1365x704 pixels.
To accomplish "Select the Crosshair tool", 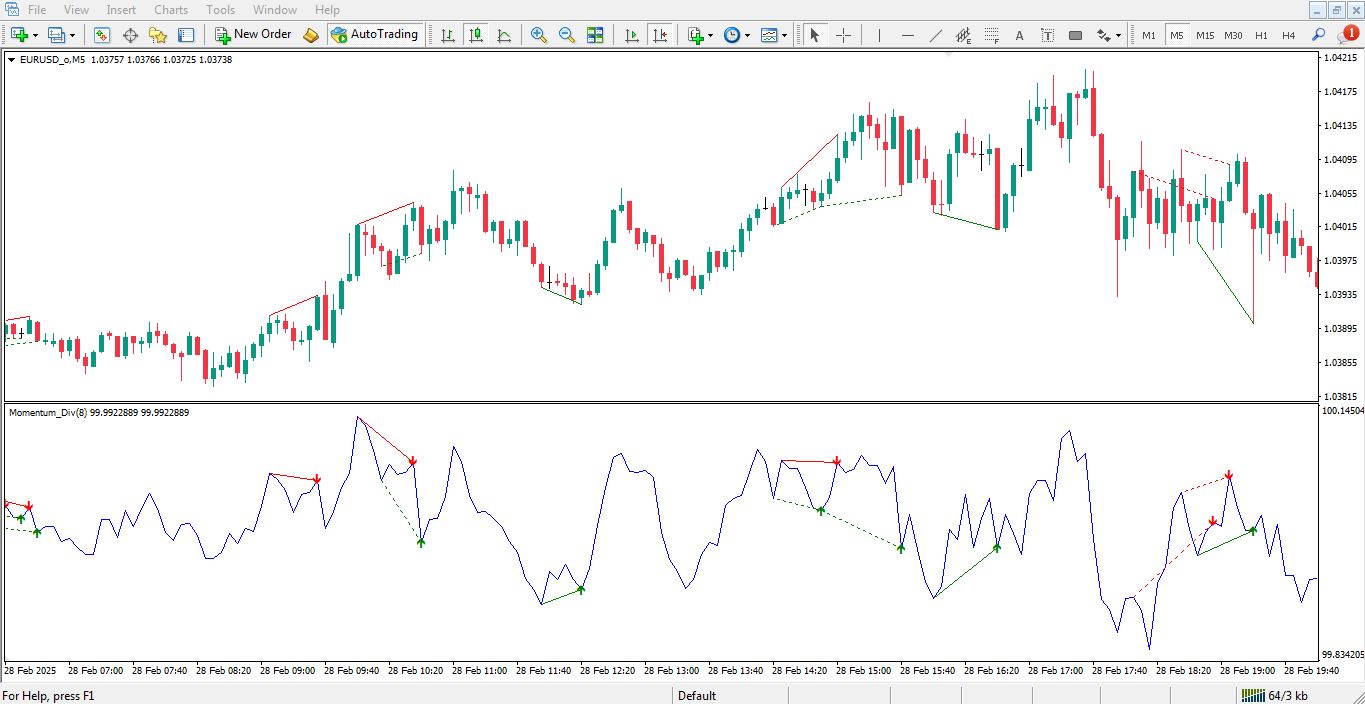I will (x=843, y=35).
